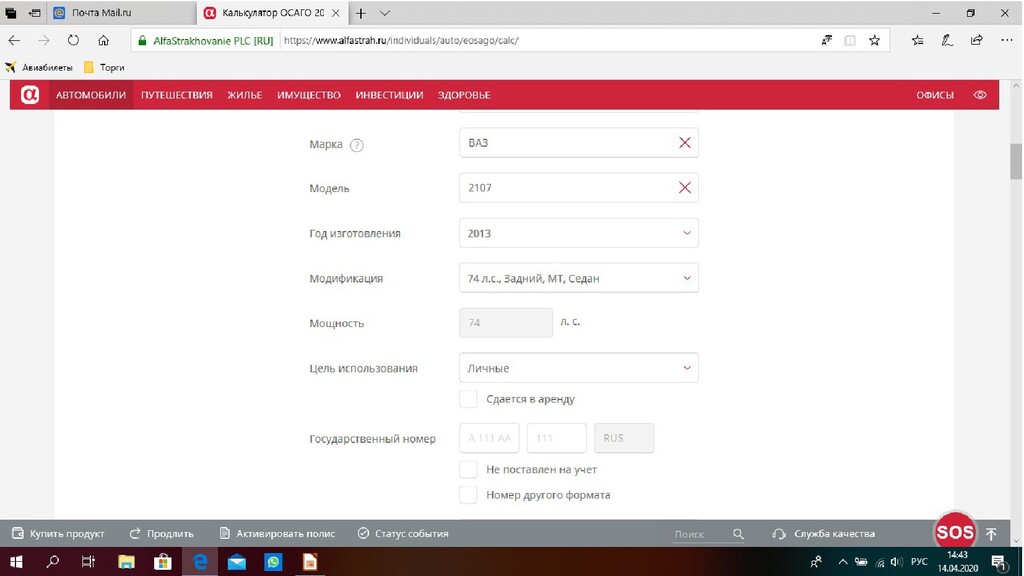Click the share page icon
The width and height of the screenshot is (1024, 576).
[x=976, y=40]
